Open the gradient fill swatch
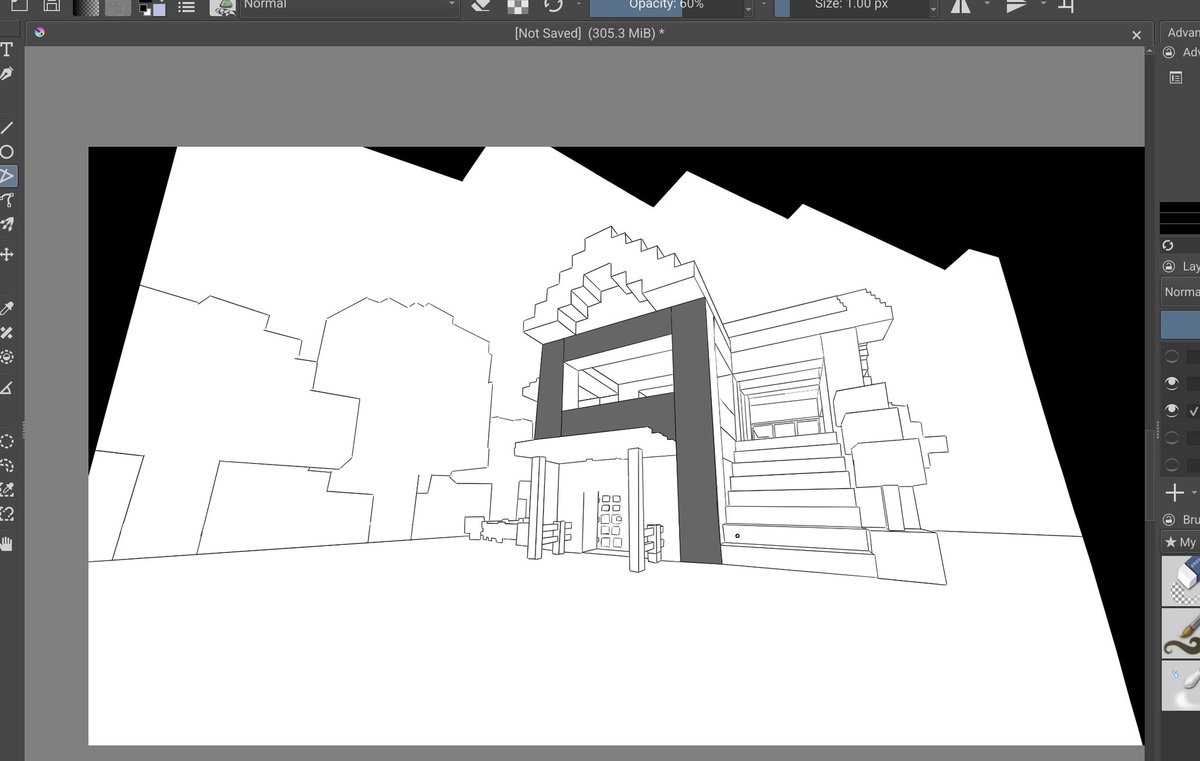Viewport: 1200px width, 761px height. (x=86, y=6)
